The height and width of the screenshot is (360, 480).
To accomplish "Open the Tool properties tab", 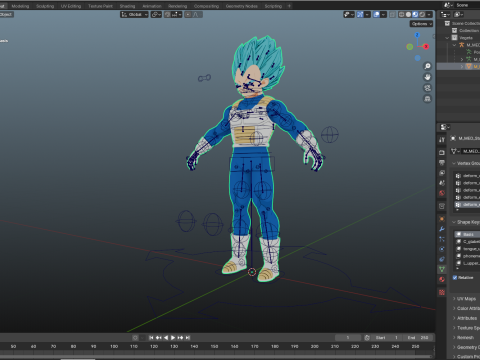I will pyautogui.click(x=442, y=140).
